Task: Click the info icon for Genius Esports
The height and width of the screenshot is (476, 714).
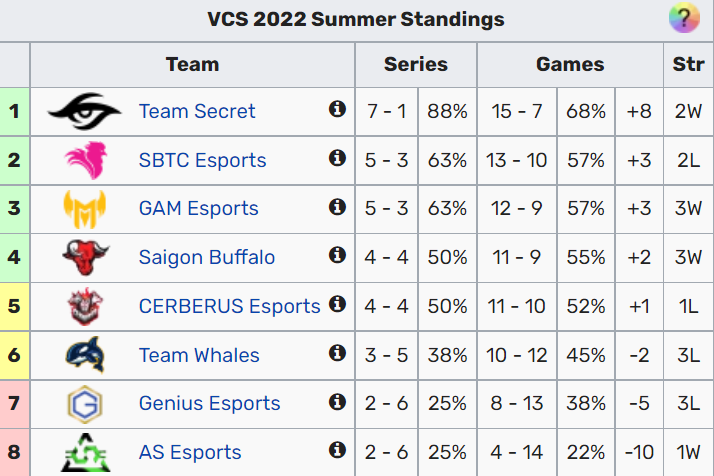Action: 337,402
